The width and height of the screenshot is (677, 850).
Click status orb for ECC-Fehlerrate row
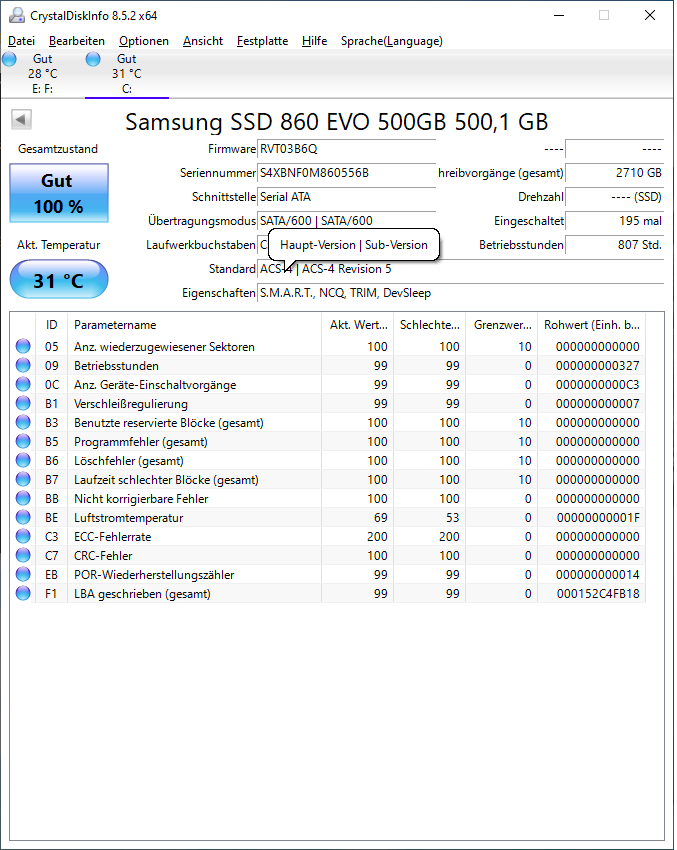(23, 536)
